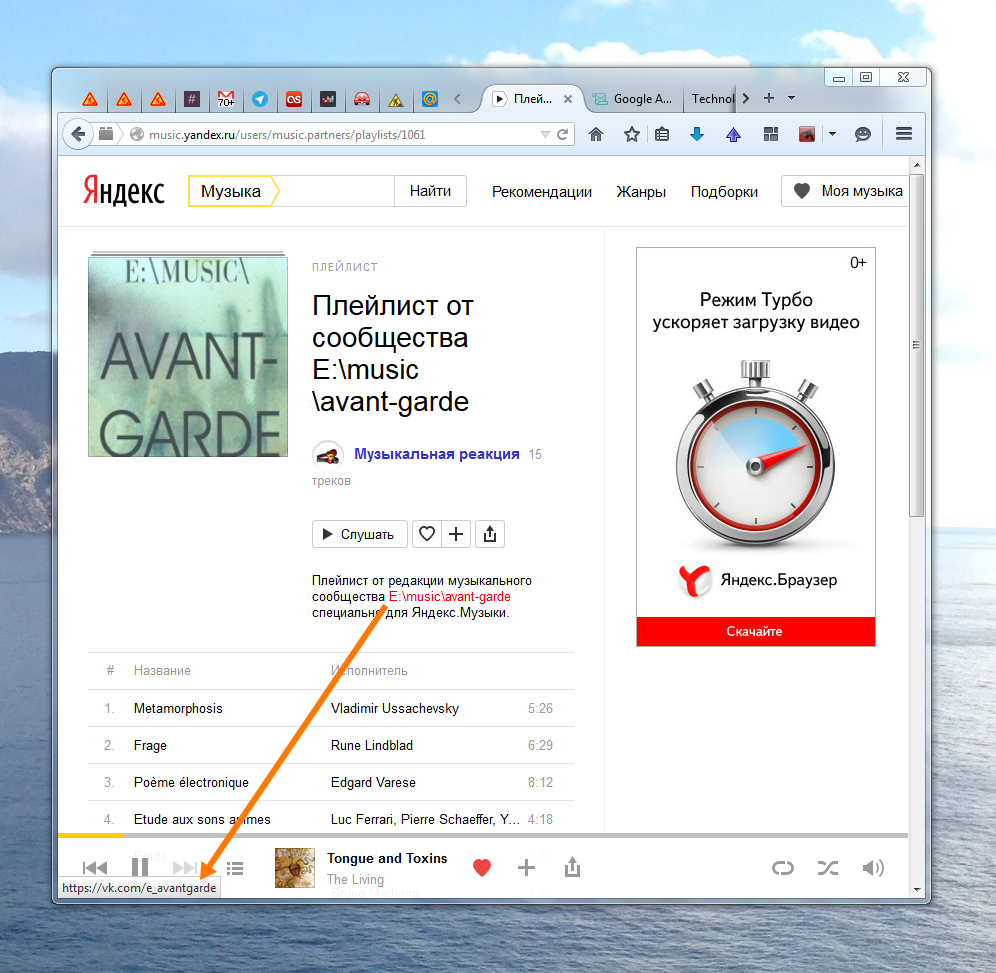Click the blue upward arrow toolbar icon
The width and height of the screenshot is (996, 973).
[x=733, y=134]
